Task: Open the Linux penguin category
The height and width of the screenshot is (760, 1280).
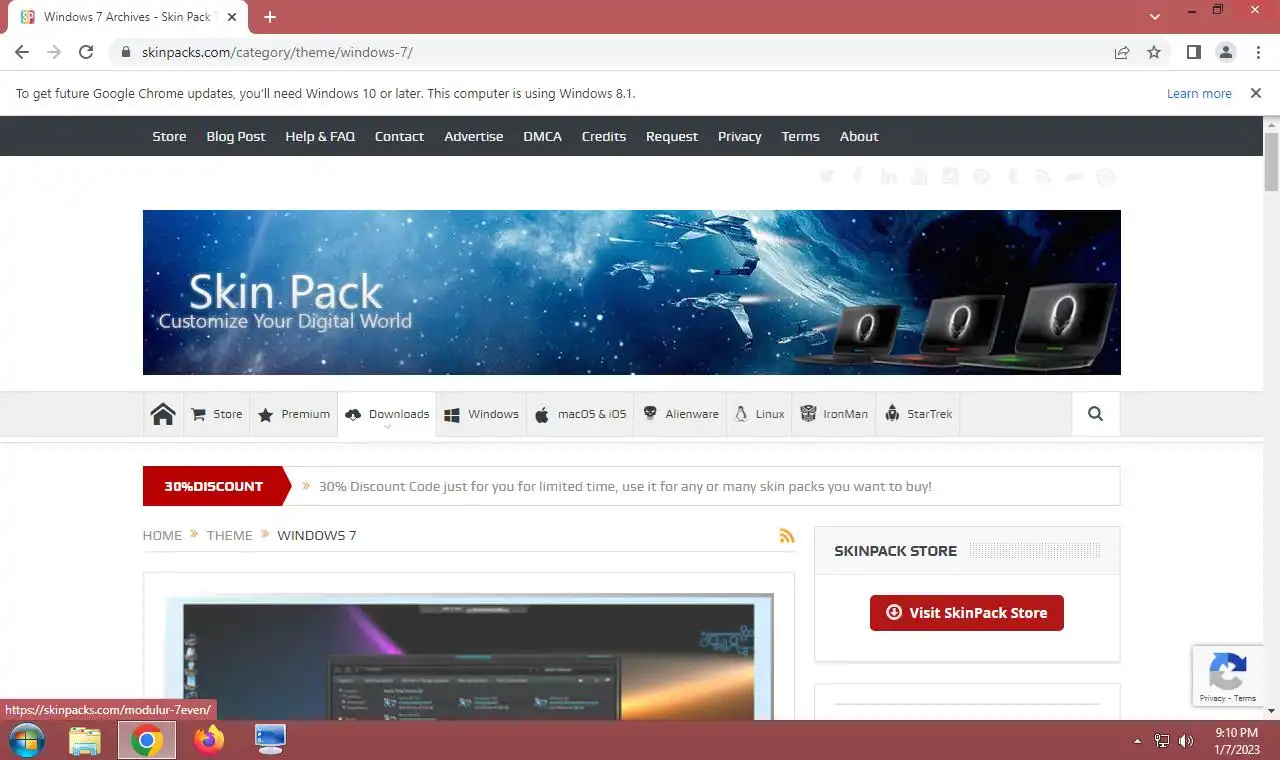Action: coord(759,414)
